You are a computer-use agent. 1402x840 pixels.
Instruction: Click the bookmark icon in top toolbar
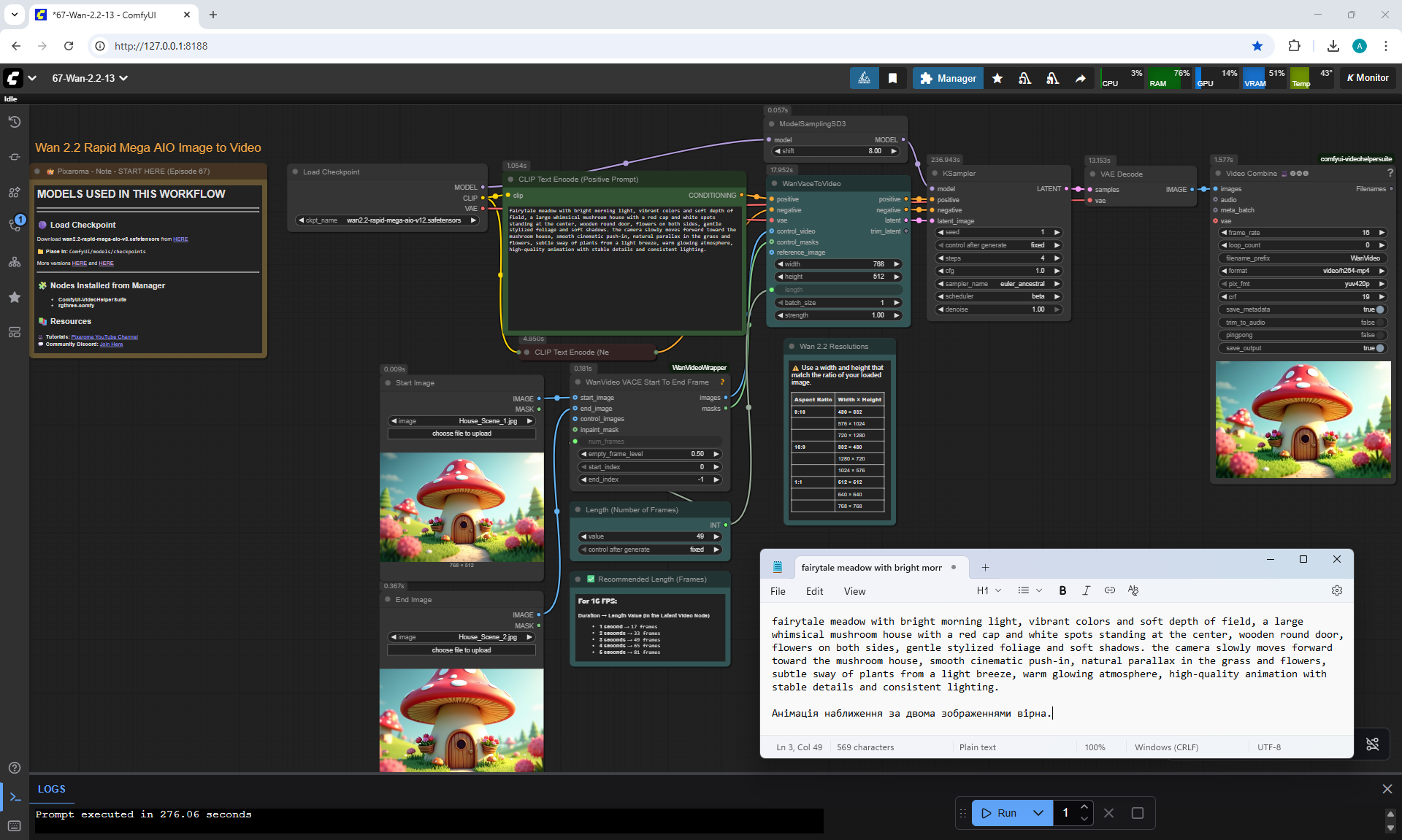[x=892, y=78]
